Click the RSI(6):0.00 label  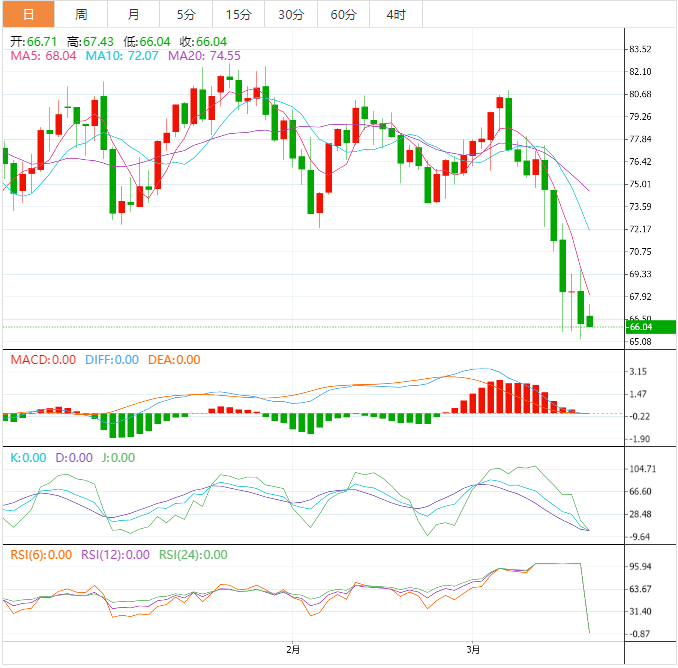(41, 555)
